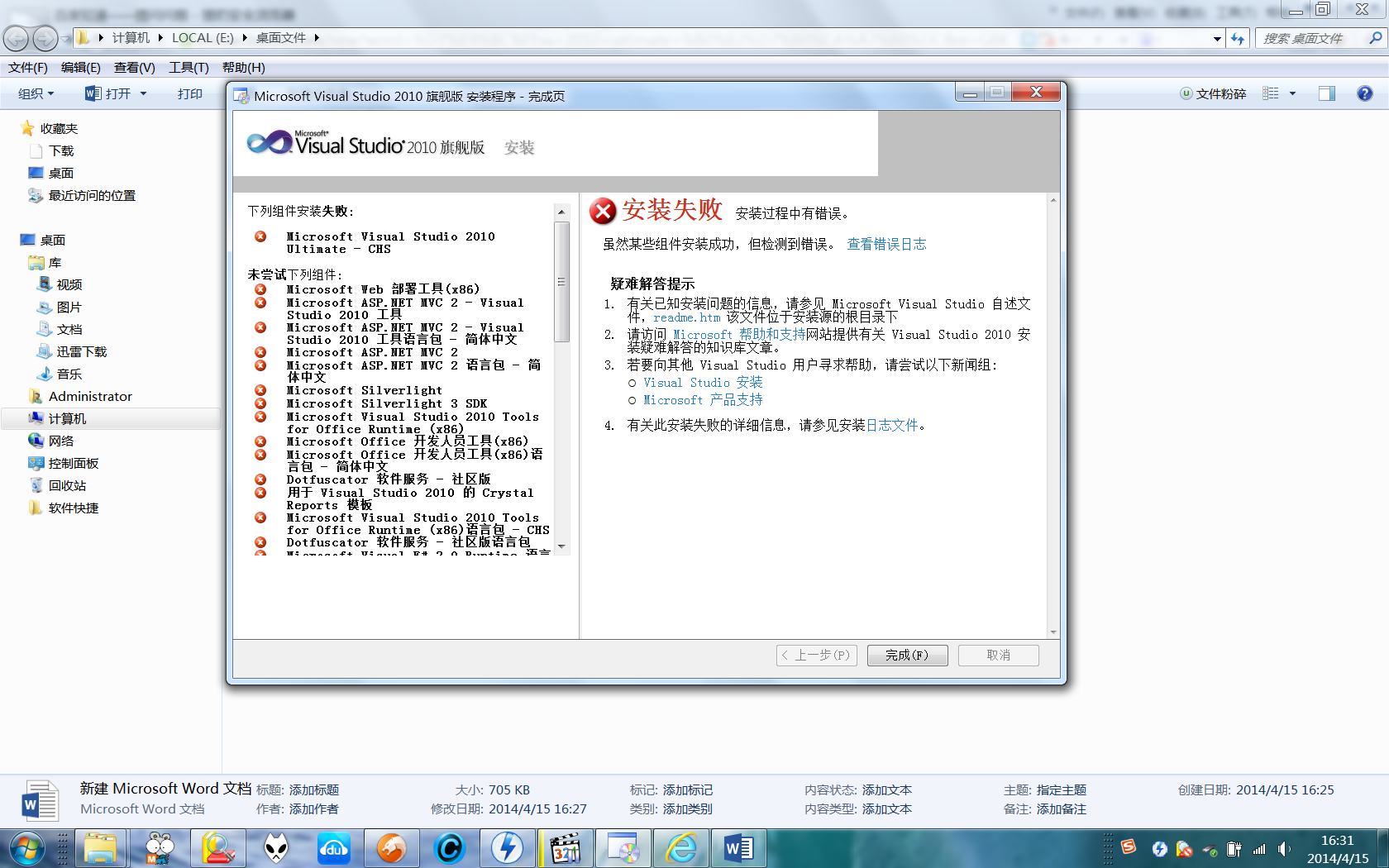1389x868 pixels.
Task: Click the Windows Start orb
Action: [x=26, y=848]
